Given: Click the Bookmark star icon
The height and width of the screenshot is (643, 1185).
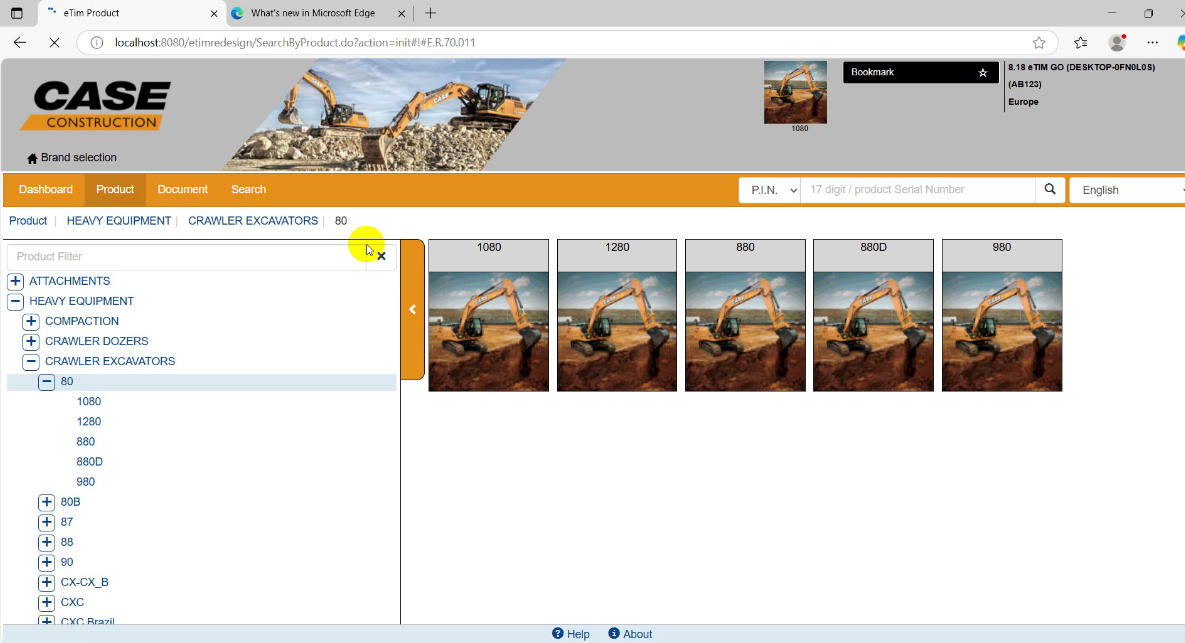Looking at the screenshot, I should (982, 73).
